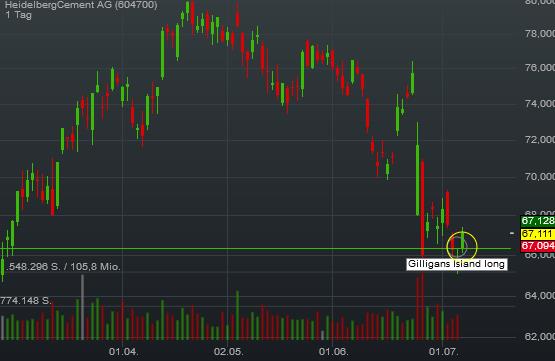Click the 01.04. date axis label

[123, 352]
